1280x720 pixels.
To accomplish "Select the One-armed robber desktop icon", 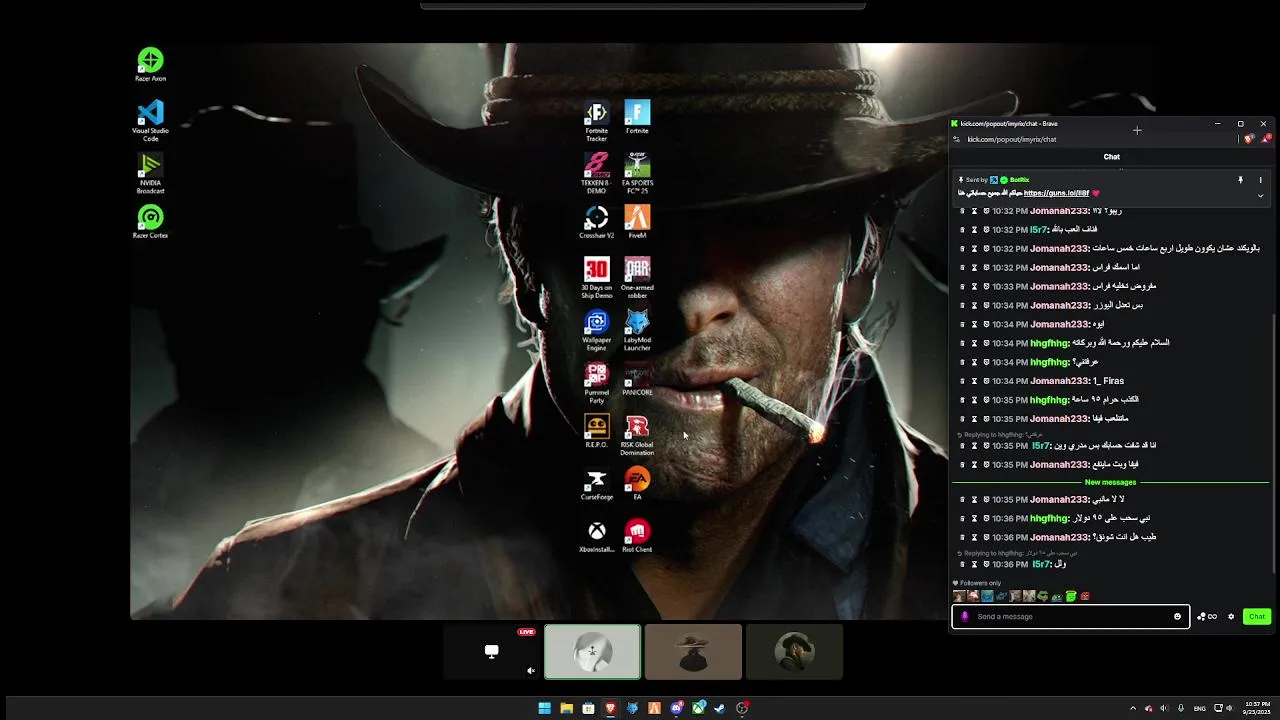I will pyautogui.click(x=637, y=278).
